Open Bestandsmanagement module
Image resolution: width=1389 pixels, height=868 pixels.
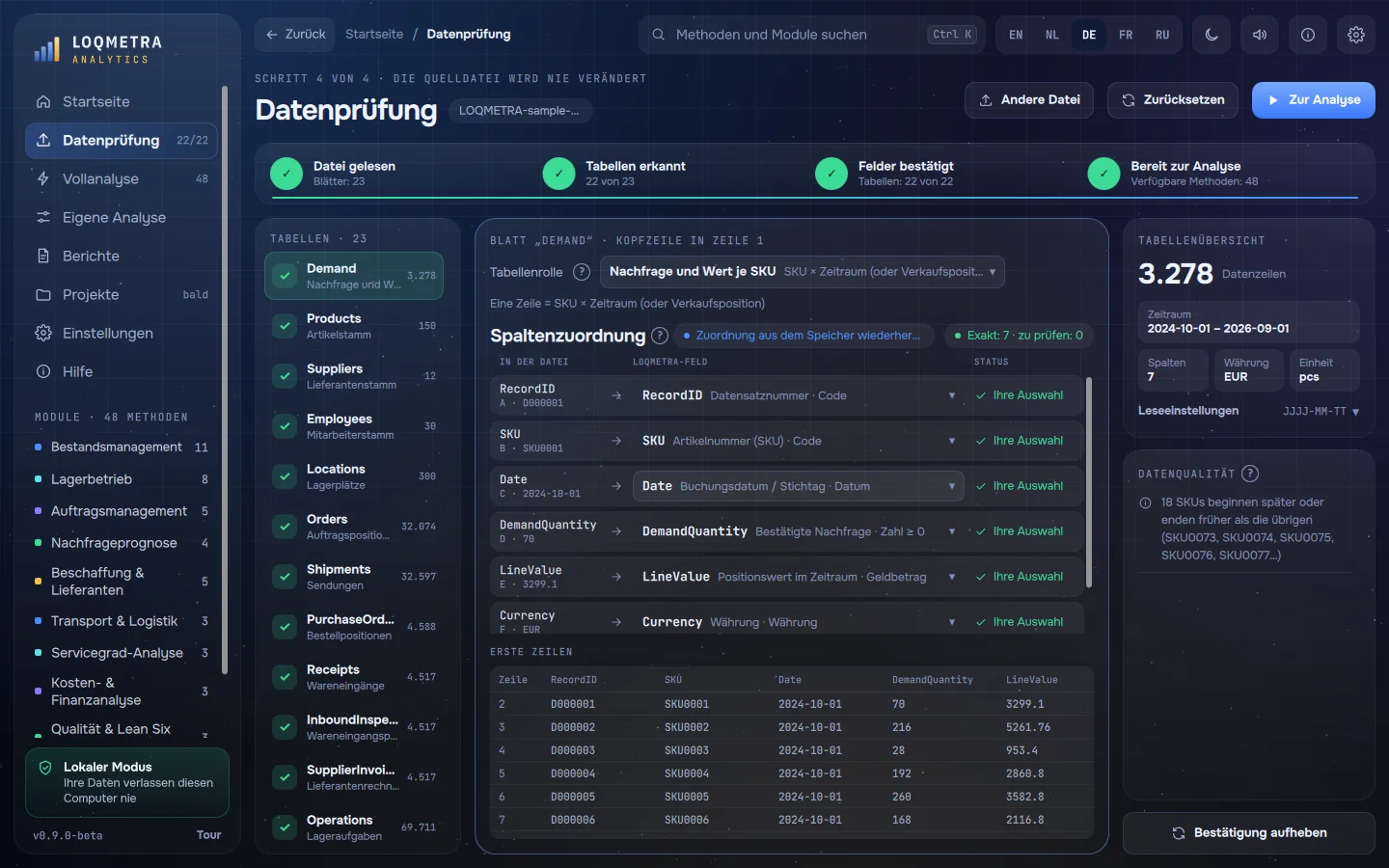tap(122, 448)
